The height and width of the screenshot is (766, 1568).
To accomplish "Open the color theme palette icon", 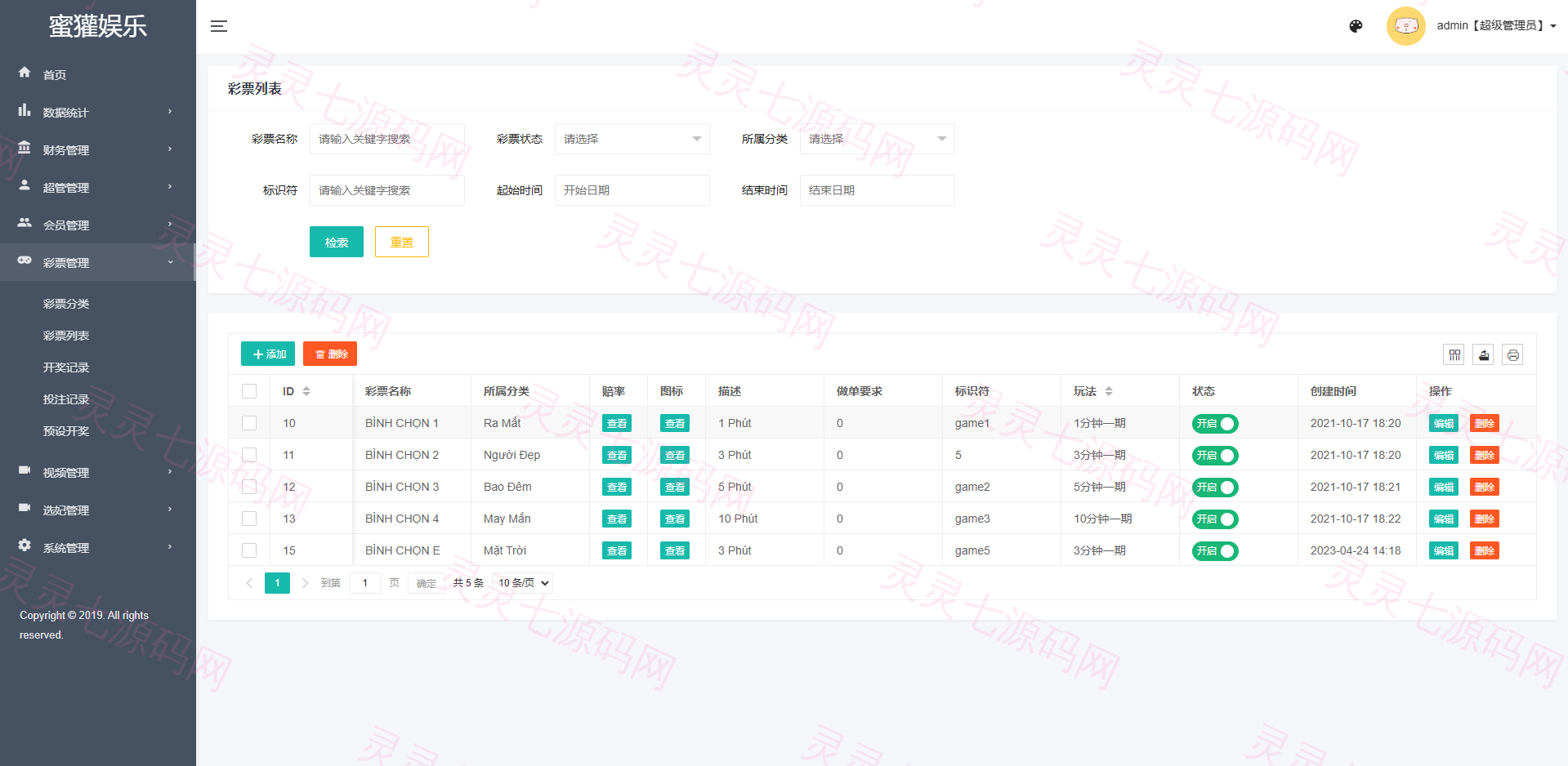I will pyautogui.click(x=1356, y=26).
